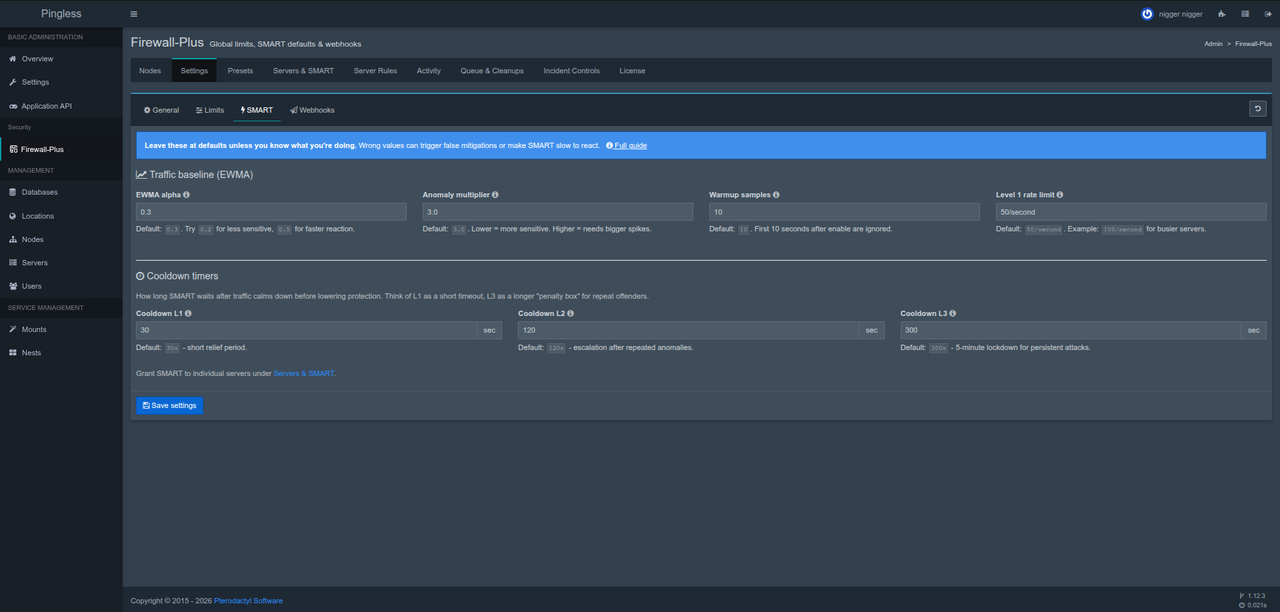The width and height of the screenshot is (1280, 612).
Task: Click the Cooldown L3 input field
Action: click(1071, 330)
